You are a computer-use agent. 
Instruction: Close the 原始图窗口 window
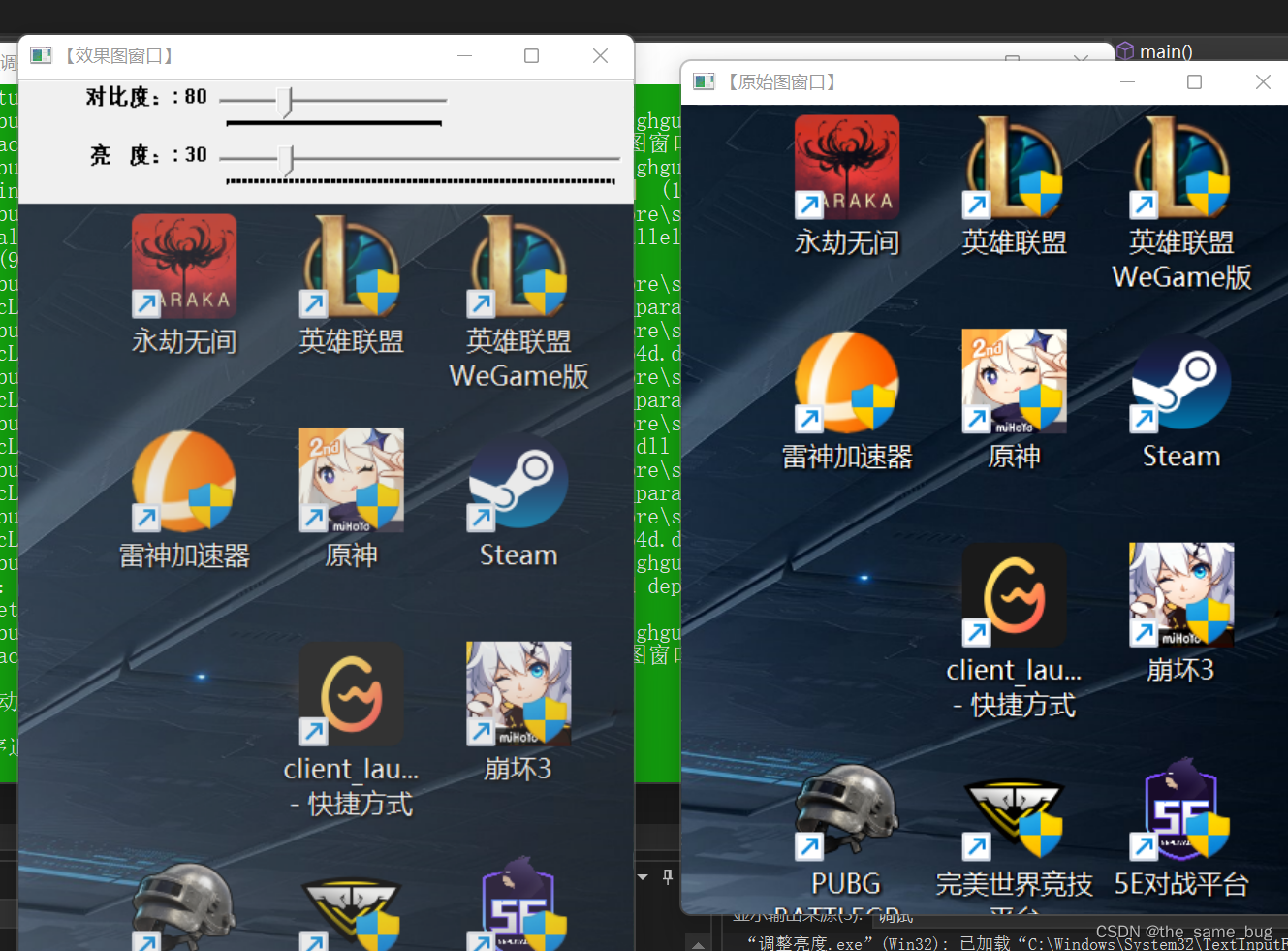(1263, 82)
